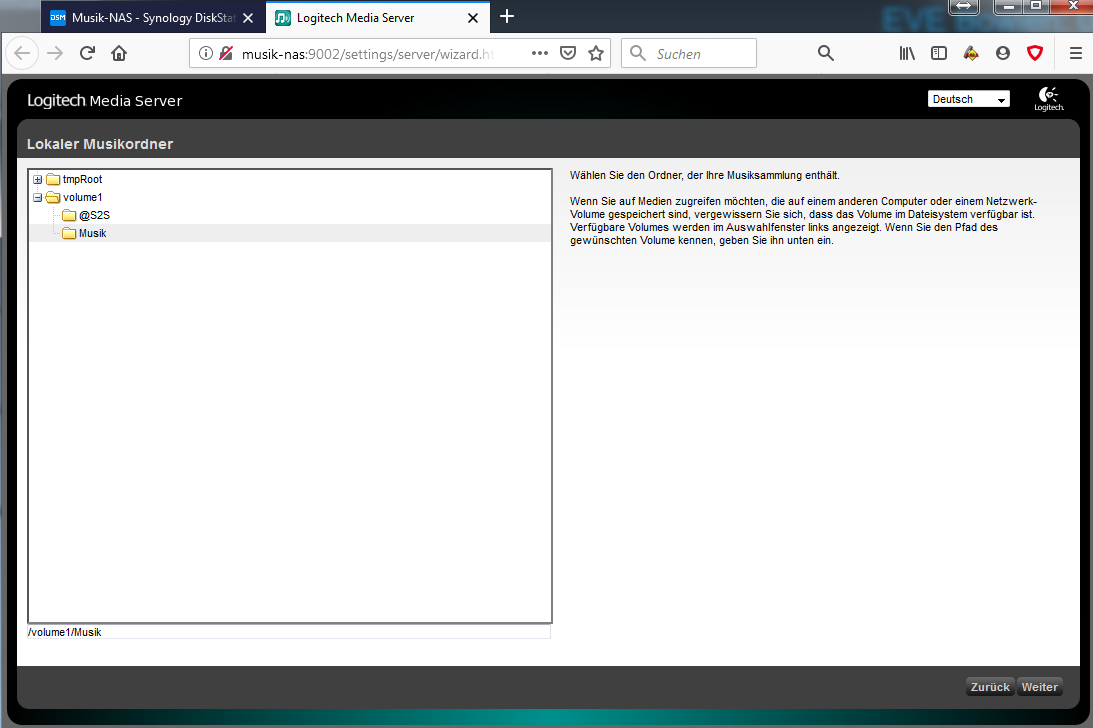1093x728 pixels.
Task: Click the browser forward arrow
Action: (55, 53)
